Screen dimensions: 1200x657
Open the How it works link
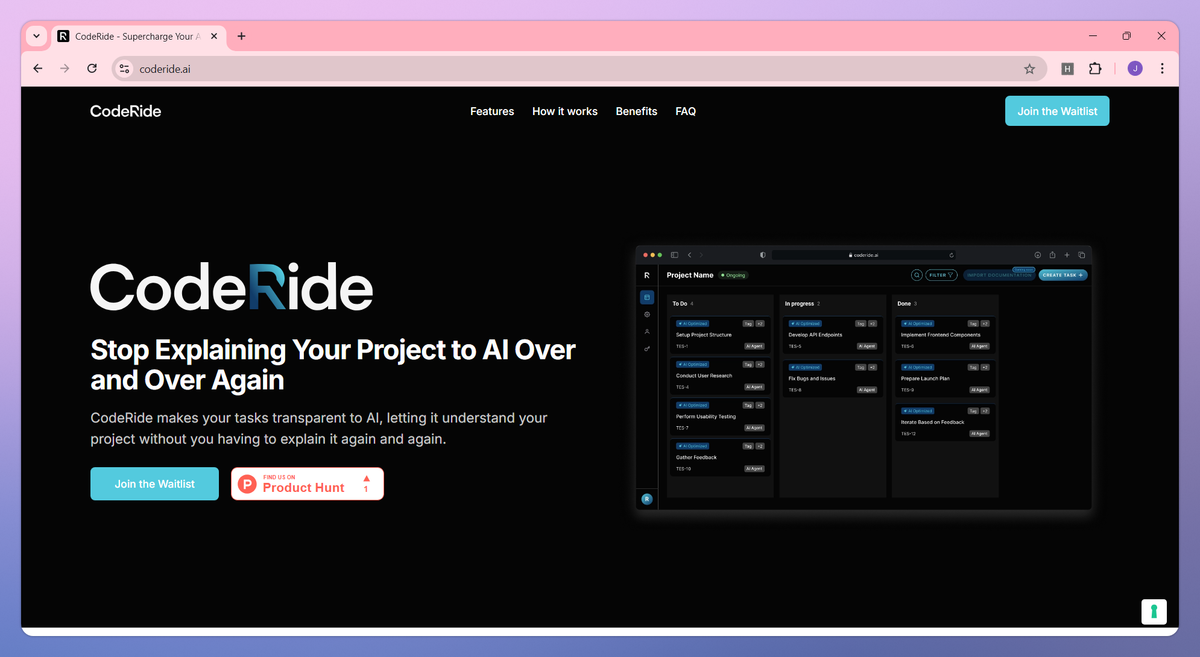[565, 111]
